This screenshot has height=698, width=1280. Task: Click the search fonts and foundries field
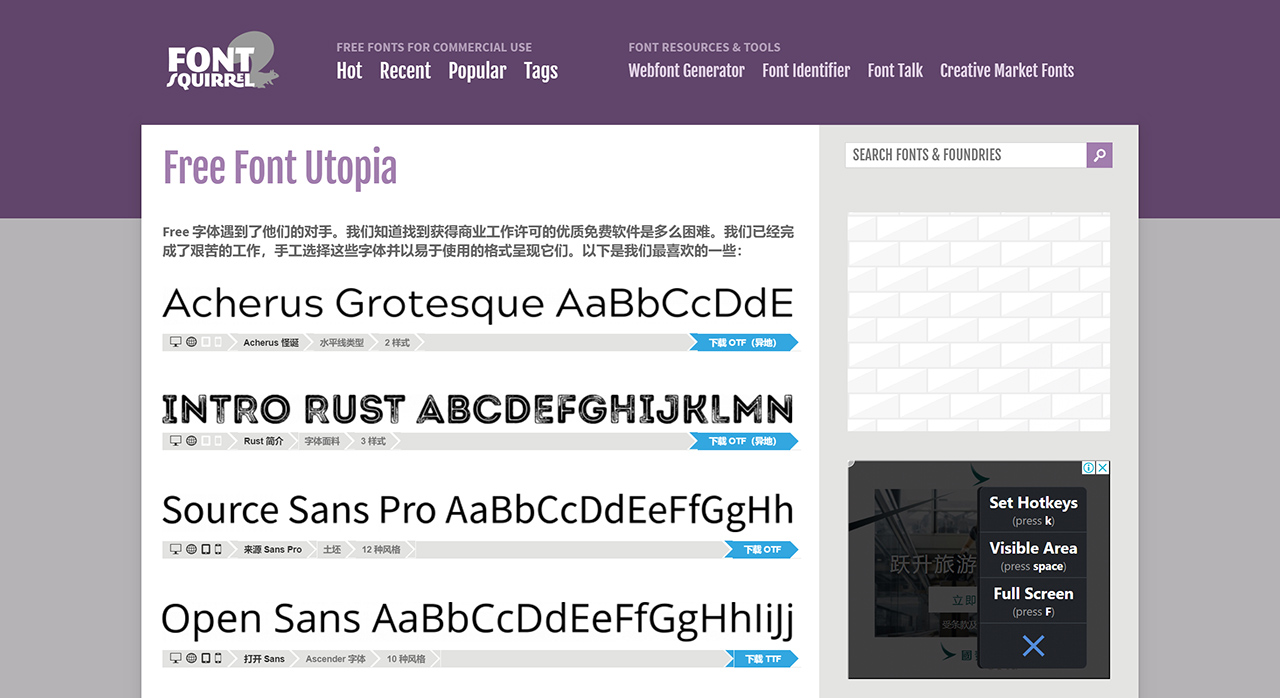point(960,155)
